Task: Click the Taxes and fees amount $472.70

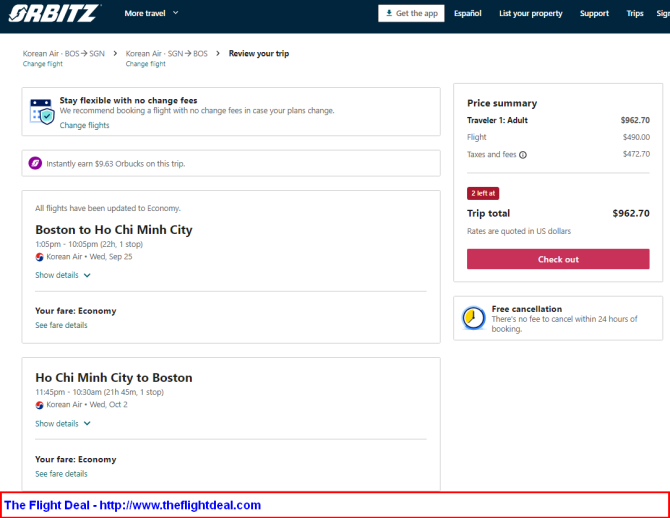Action: (636, 154)
